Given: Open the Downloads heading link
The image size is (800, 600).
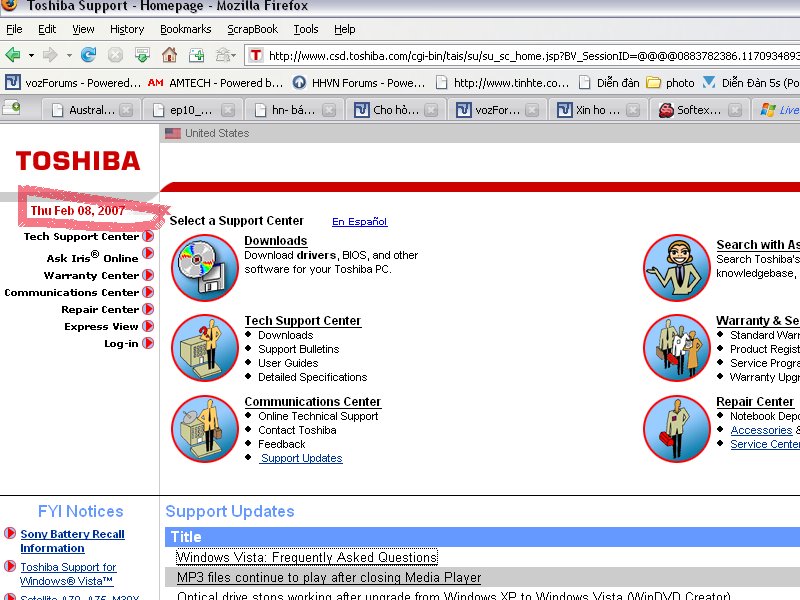Looking at the screenshot, I should 276,241.
